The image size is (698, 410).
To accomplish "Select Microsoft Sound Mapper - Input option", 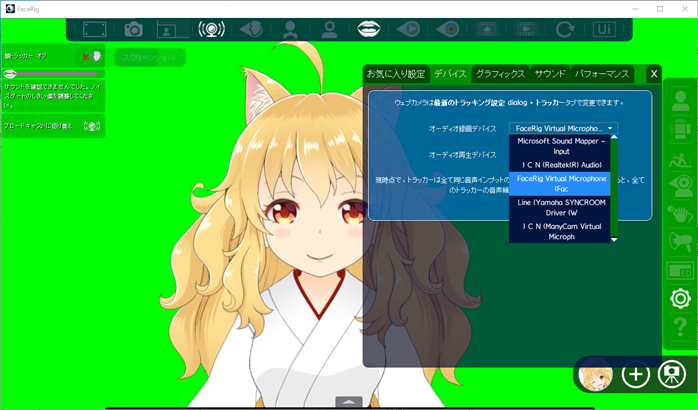I will [560, 146].
